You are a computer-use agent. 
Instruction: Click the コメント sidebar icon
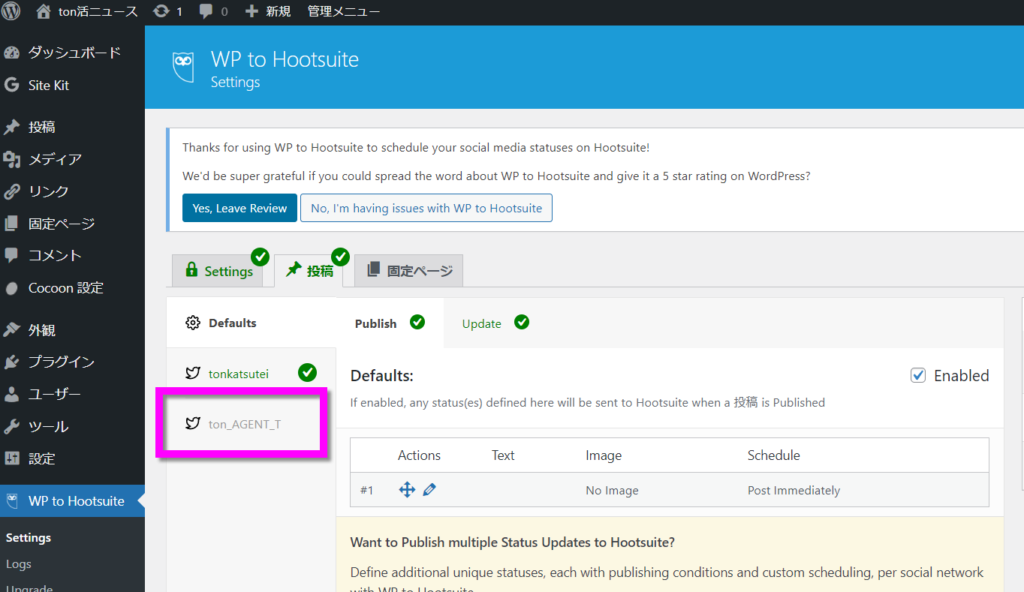point(11,255)
